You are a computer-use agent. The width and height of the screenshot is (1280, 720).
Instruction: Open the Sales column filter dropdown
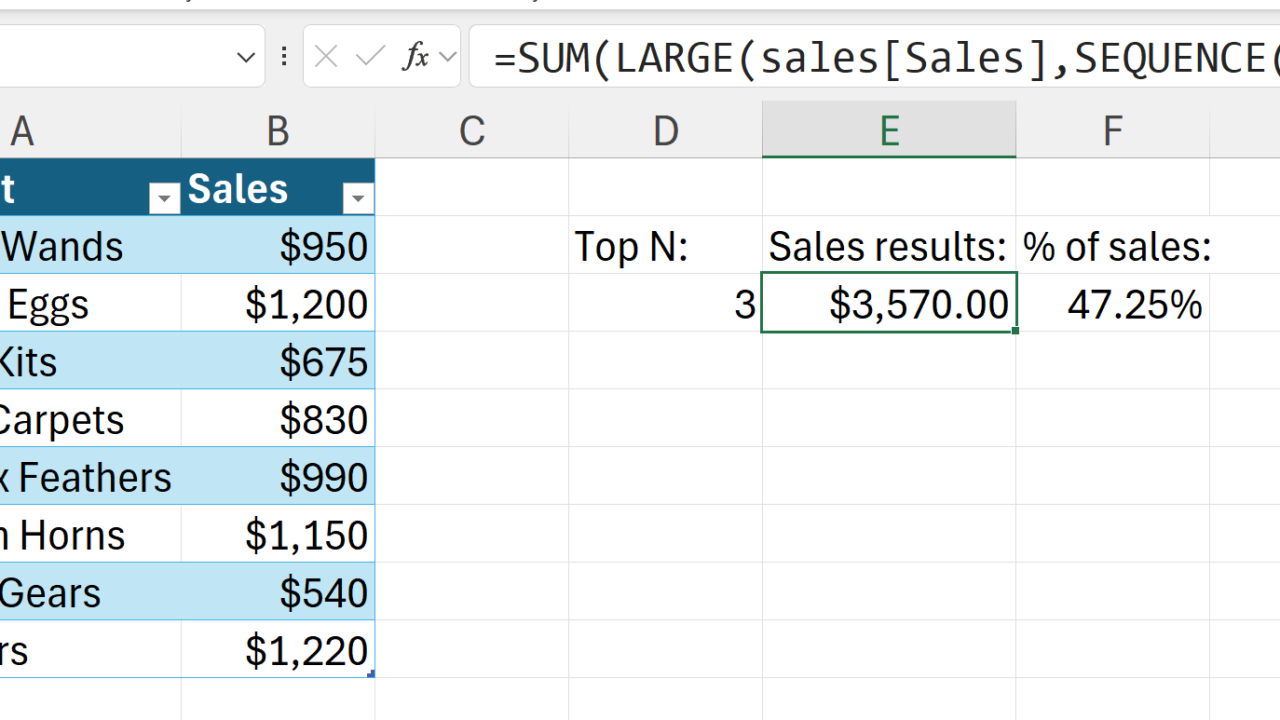(x=357, y=199)
